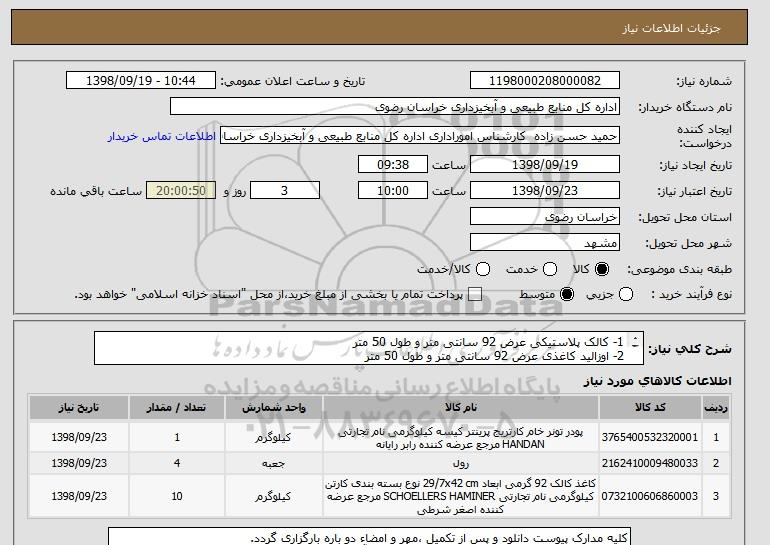
Task: Click the date 1398/09/23 in row 1
Action: [79, 437]
